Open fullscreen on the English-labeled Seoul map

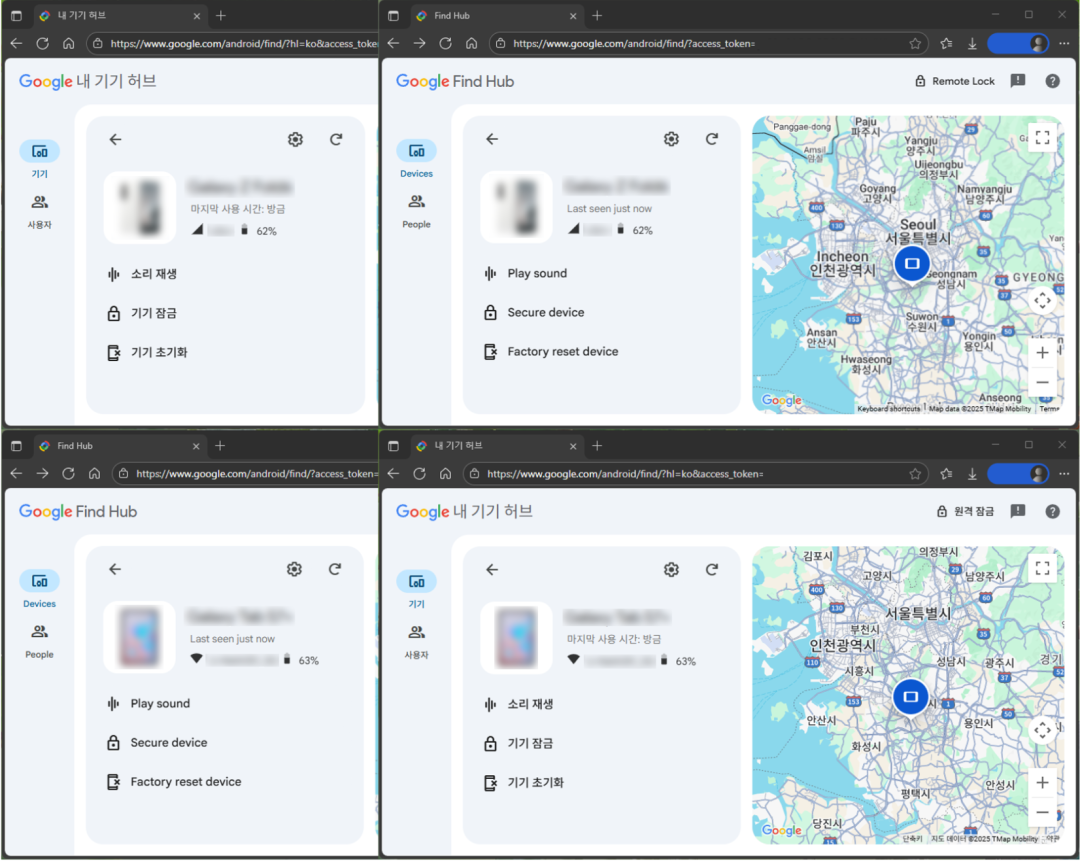tap(1042, 138)
